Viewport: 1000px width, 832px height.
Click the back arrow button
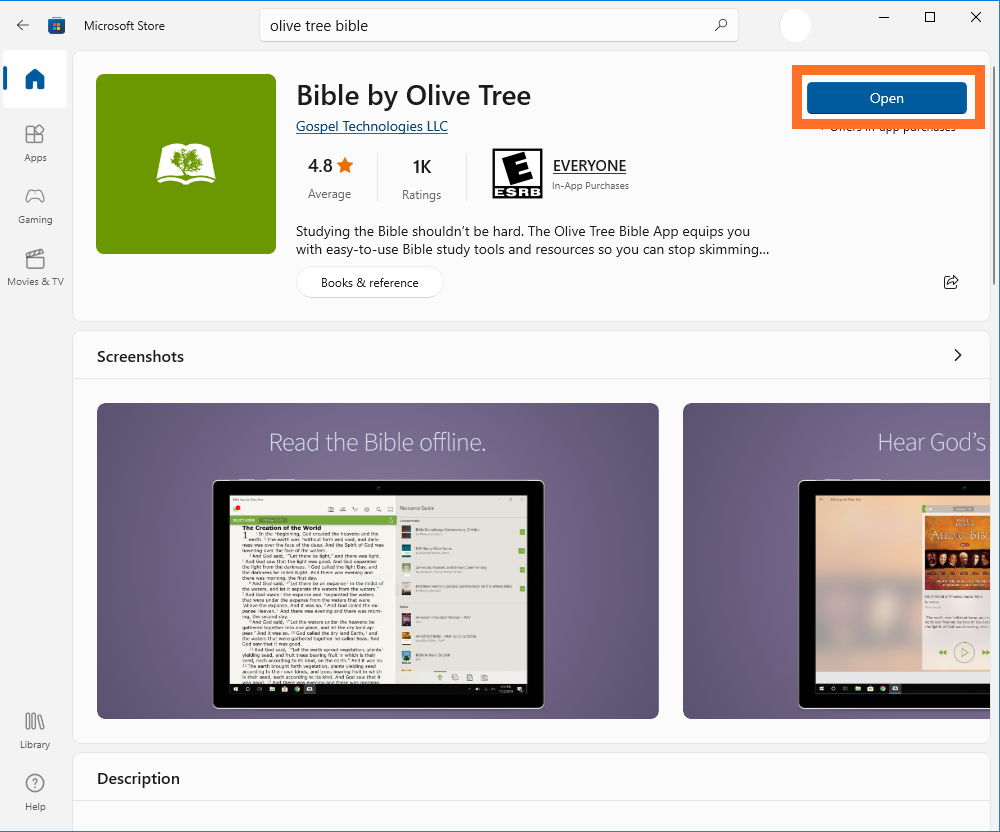[x=23, y=25]
